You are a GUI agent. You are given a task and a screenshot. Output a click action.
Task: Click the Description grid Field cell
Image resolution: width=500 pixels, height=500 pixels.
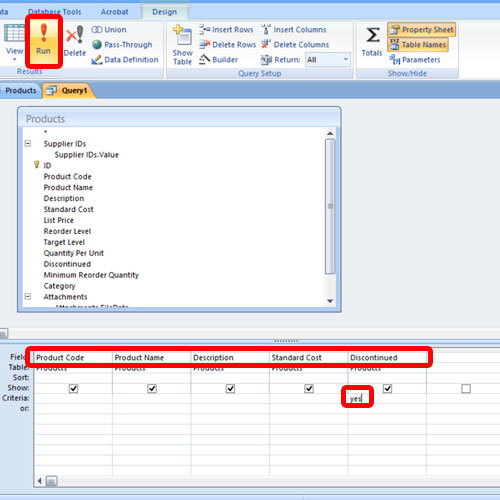(230, 357)
